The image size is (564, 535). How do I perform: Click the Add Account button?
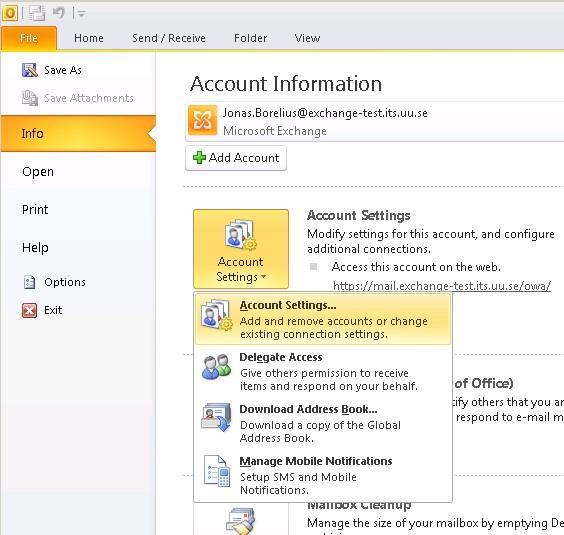point(236,158)
